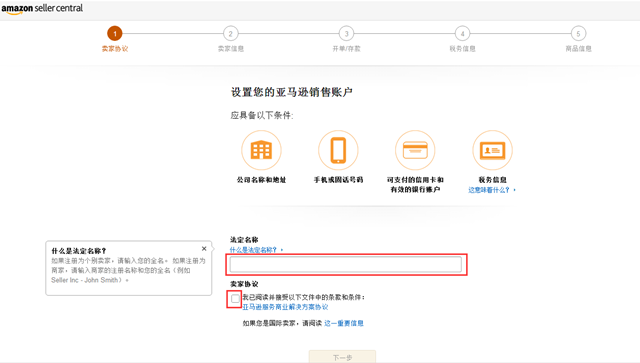Click the 开单/存款 step label
The width and height of the screenshot is (640, 363).
(x=347, y=49)
